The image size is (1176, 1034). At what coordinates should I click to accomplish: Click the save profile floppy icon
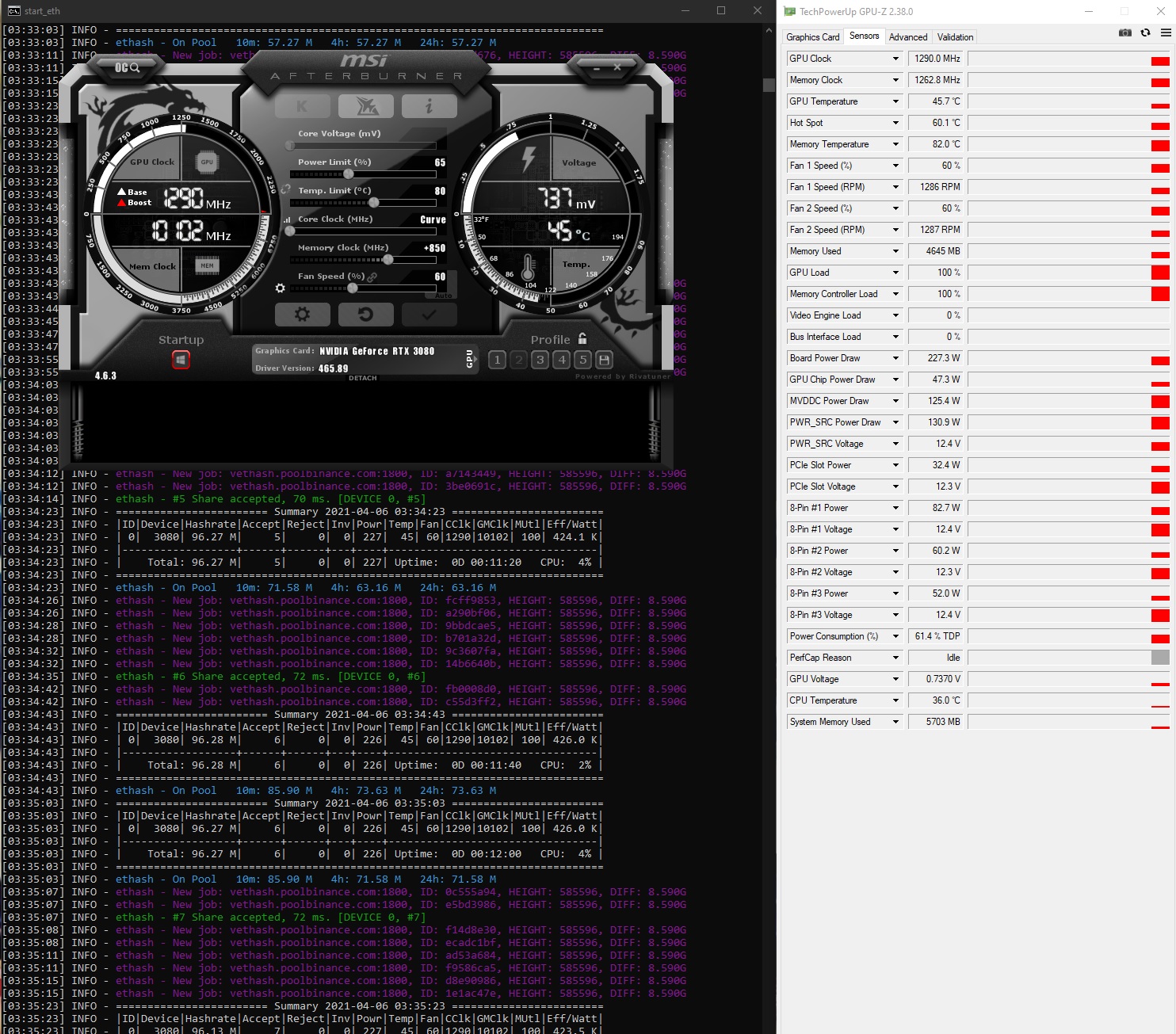tap(604, 360)
